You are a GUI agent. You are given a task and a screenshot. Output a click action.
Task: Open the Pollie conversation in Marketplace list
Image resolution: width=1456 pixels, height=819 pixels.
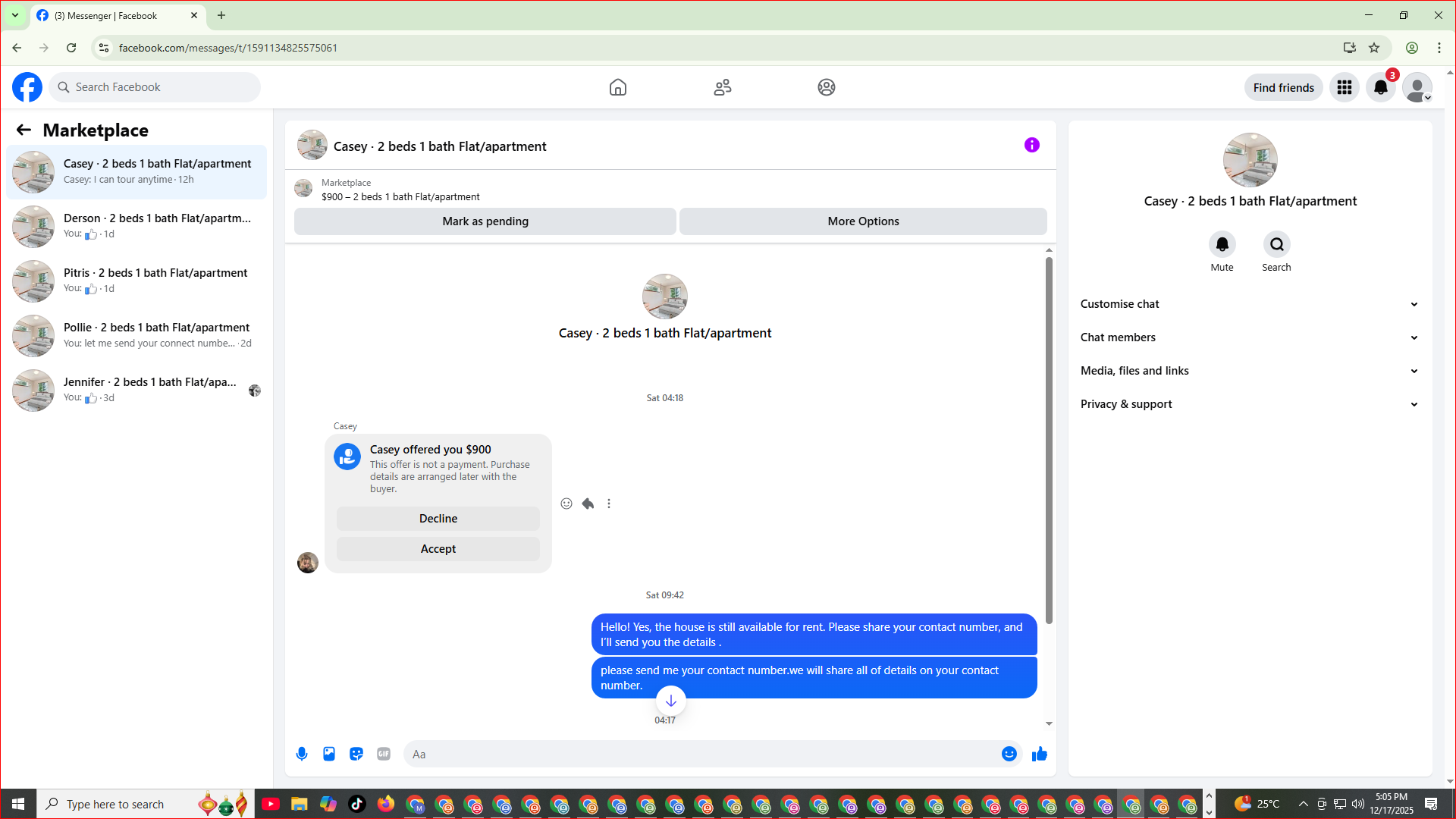coord(136,335)
